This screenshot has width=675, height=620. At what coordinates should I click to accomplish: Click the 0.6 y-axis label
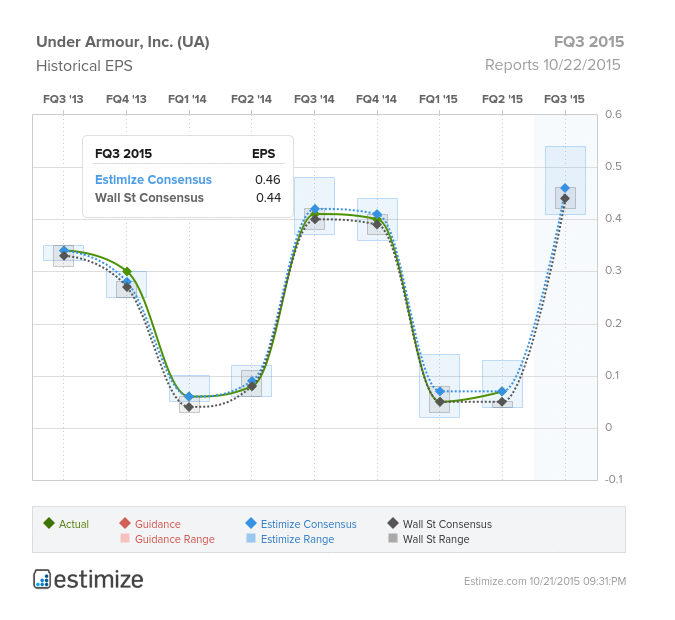[613, 115]
